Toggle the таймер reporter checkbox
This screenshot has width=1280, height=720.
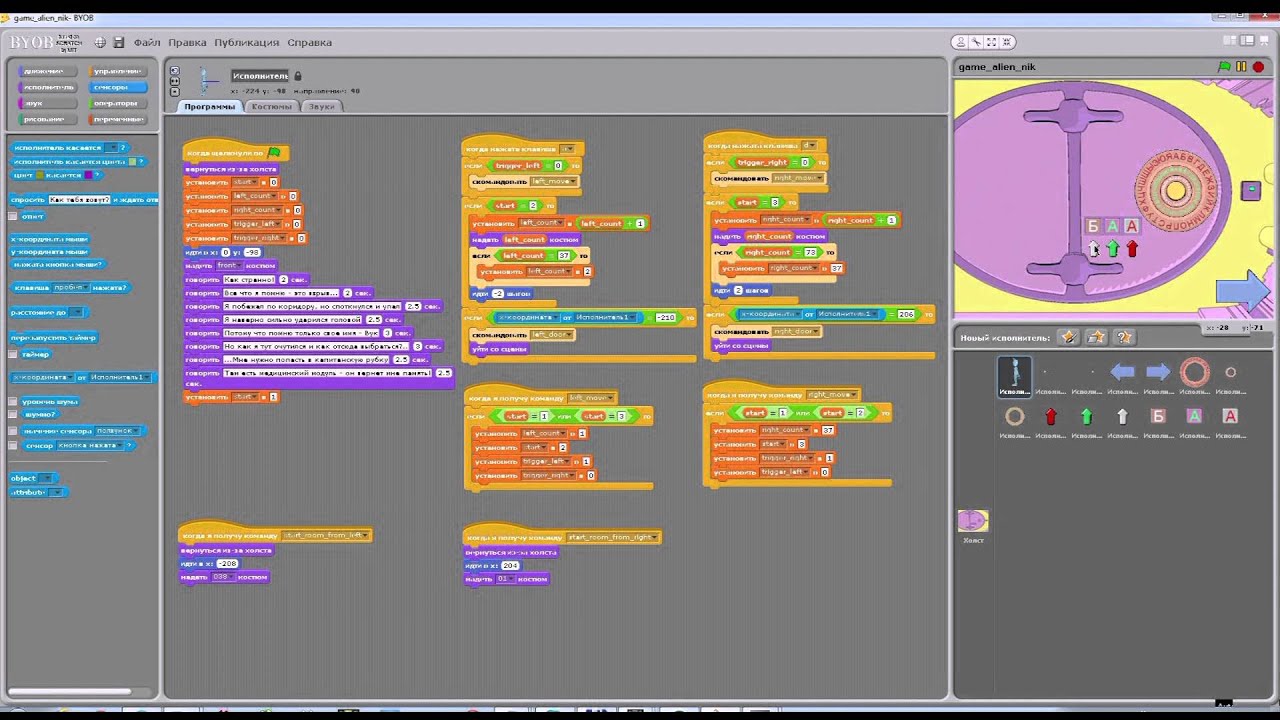coord(13,355)
